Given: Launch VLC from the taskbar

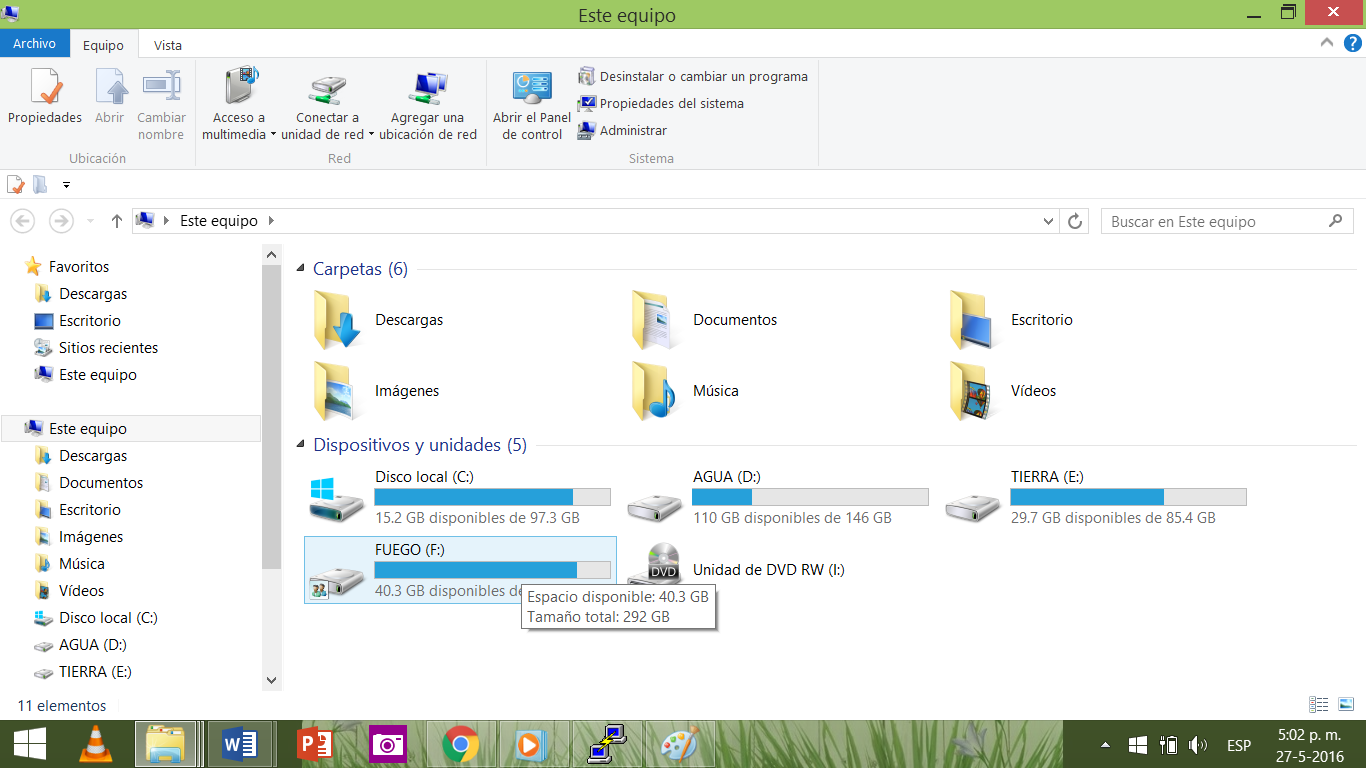Looking at the screenshot, I should click(95, 744).
